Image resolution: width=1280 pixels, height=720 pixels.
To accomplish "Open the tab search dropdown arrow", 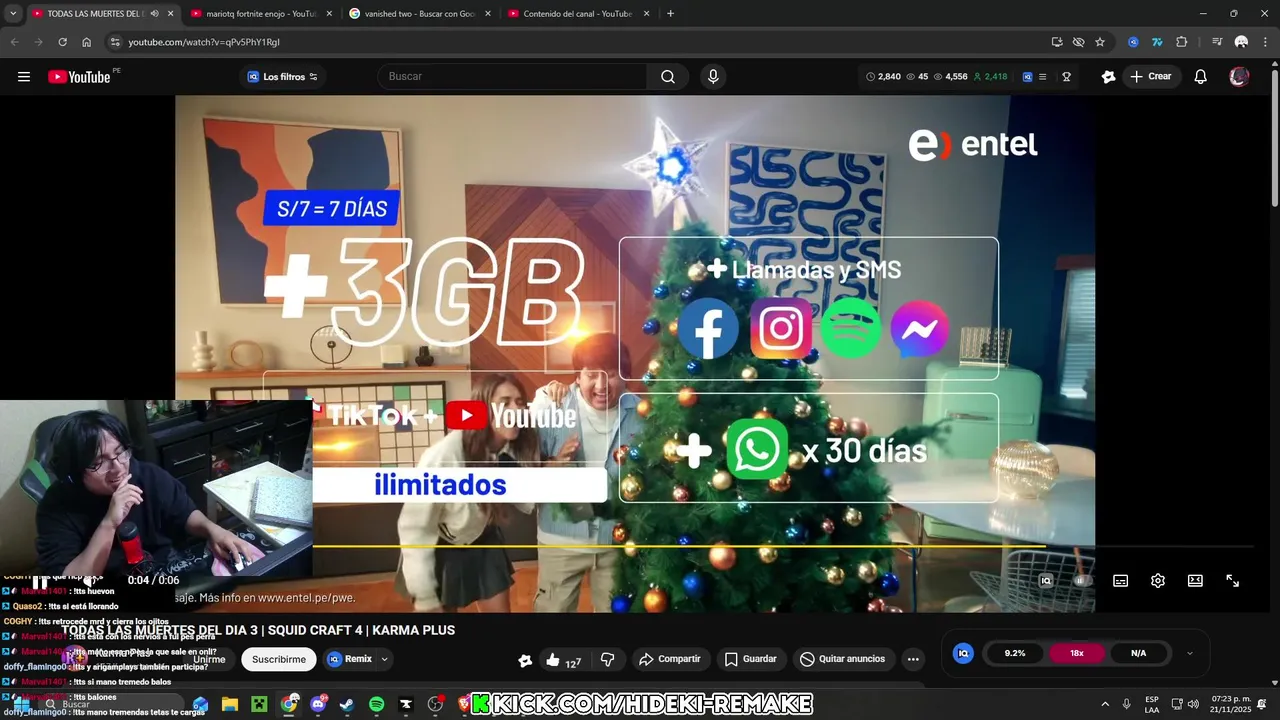I will (x=13, y=14).
